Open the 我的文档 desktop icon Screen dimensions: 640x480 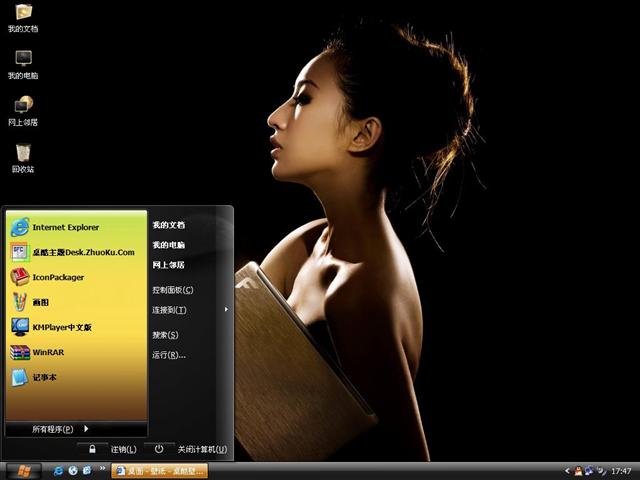(x=23, y=18)
